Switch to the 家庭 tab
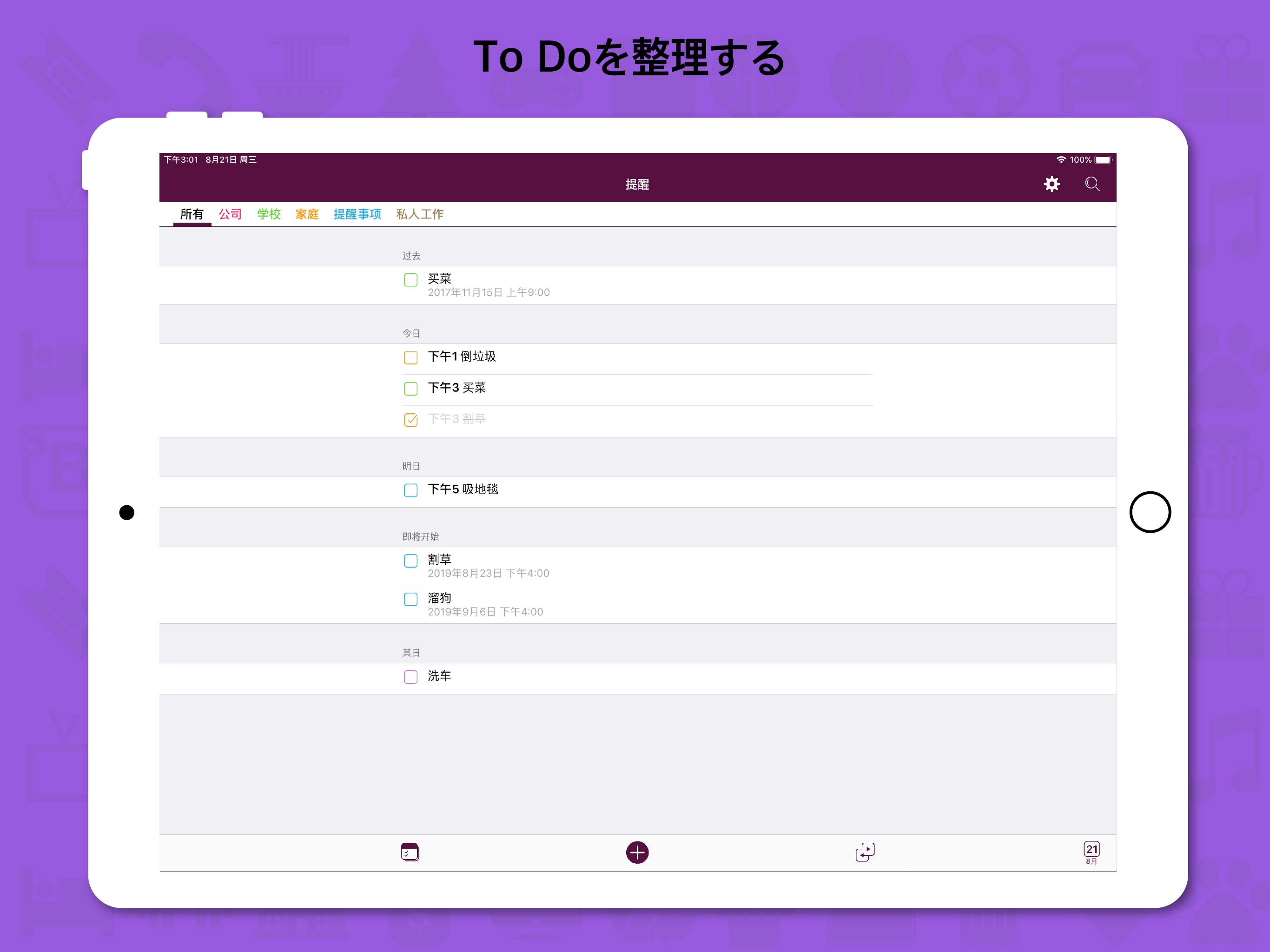The image size is (1270, 952). (307, 214)
